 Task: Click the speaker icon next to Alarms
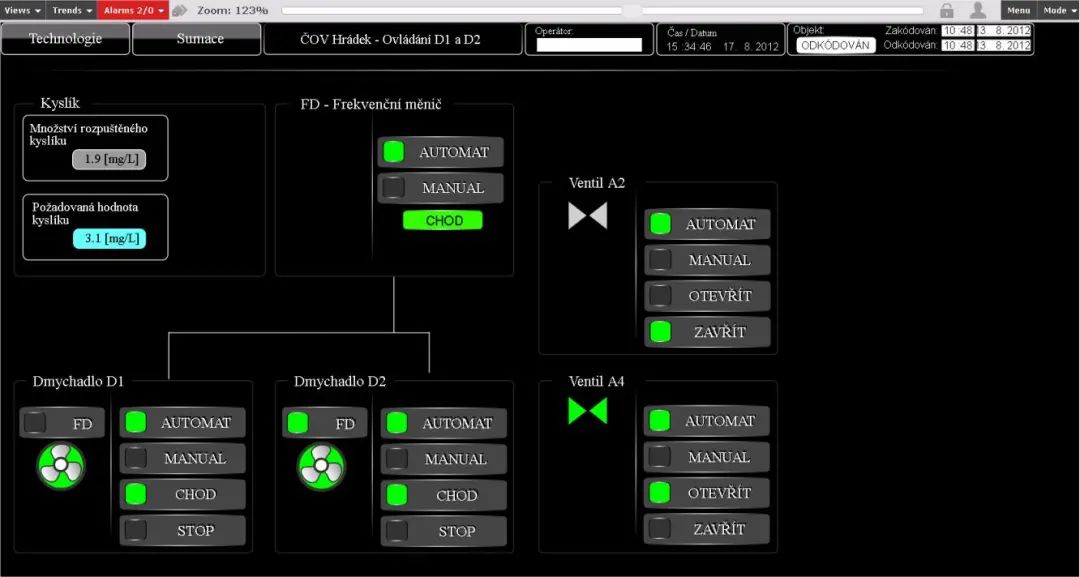click(180, 10)
